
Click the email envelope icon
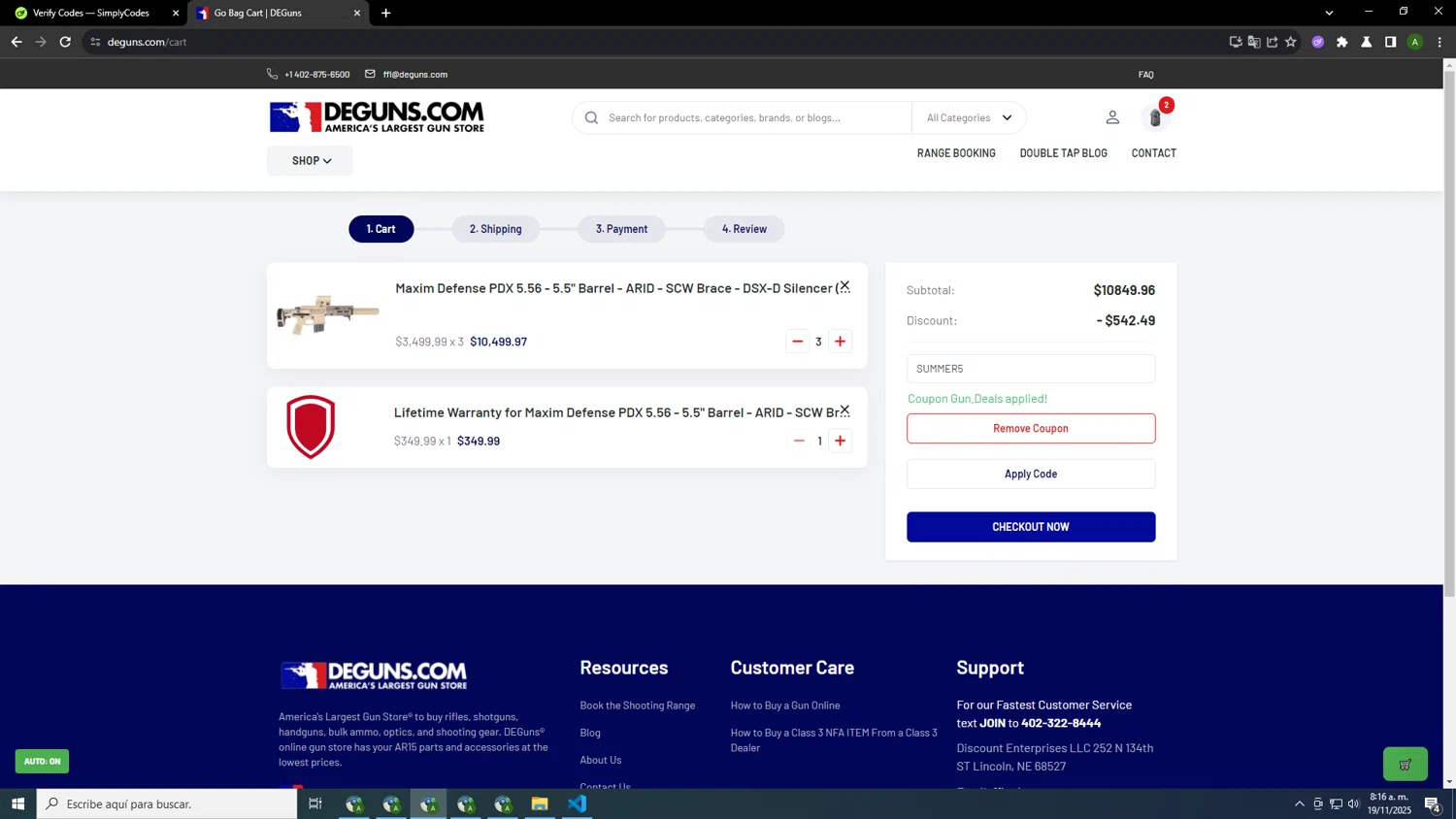coord(370,74)
